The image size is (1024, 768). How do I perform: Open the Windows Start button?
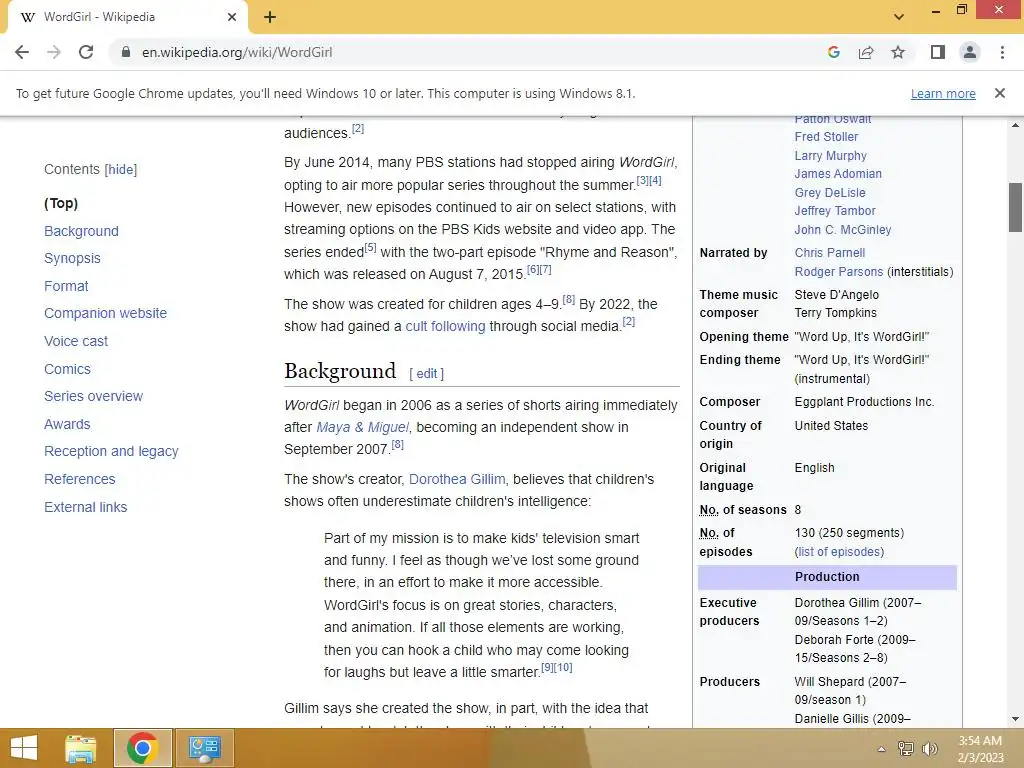[x=24, y=748]
